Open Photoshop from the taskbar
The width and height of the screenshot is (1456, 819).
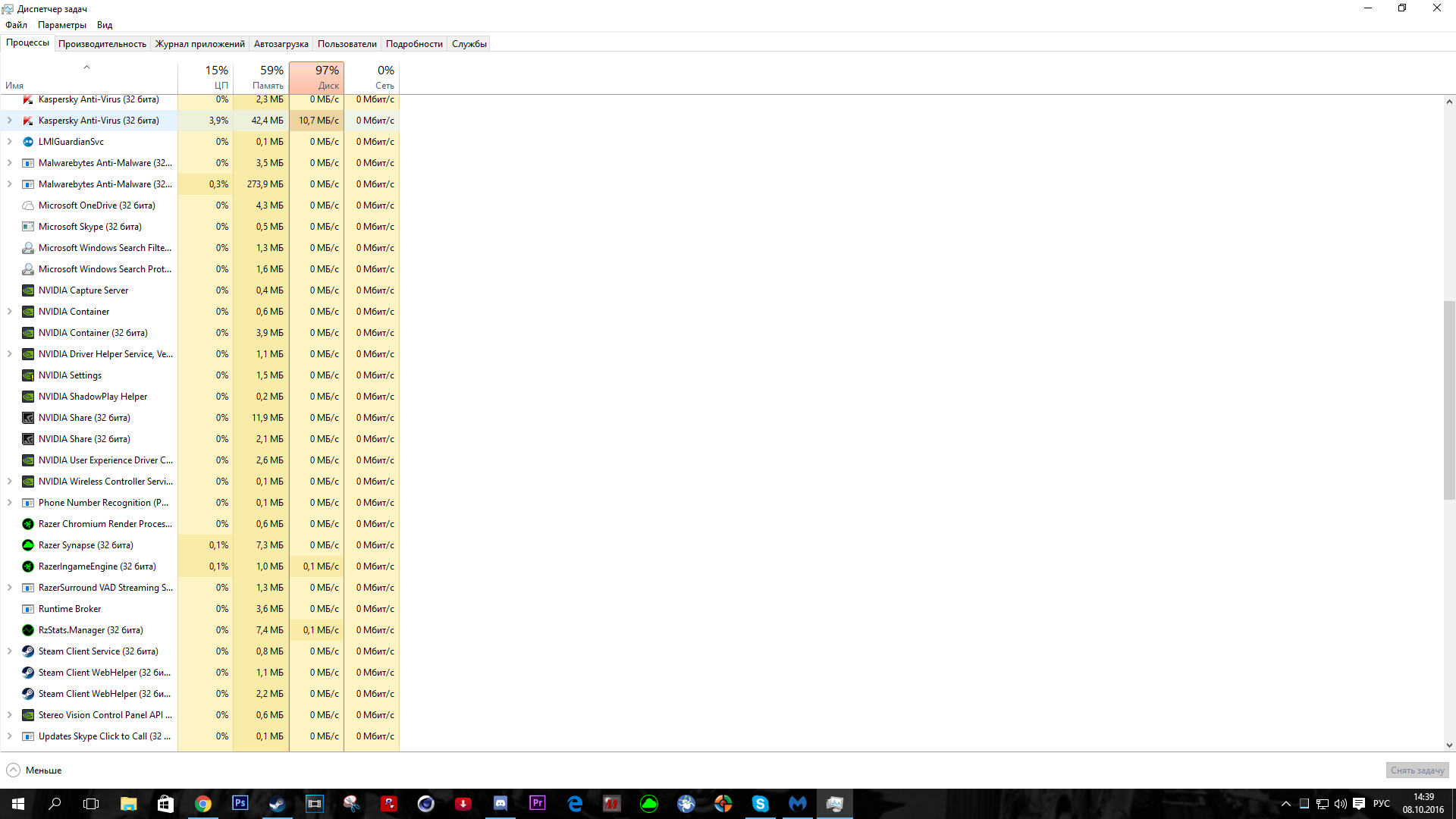(x=240, y=803)
